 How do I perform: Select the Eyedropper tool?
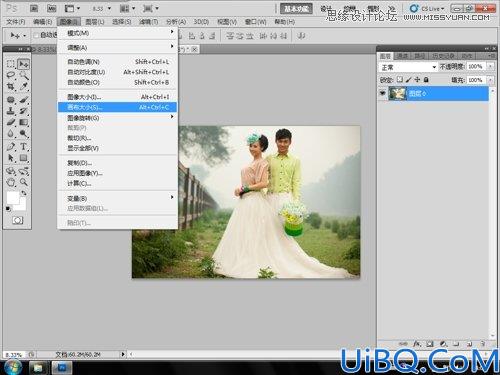[24, 87]
